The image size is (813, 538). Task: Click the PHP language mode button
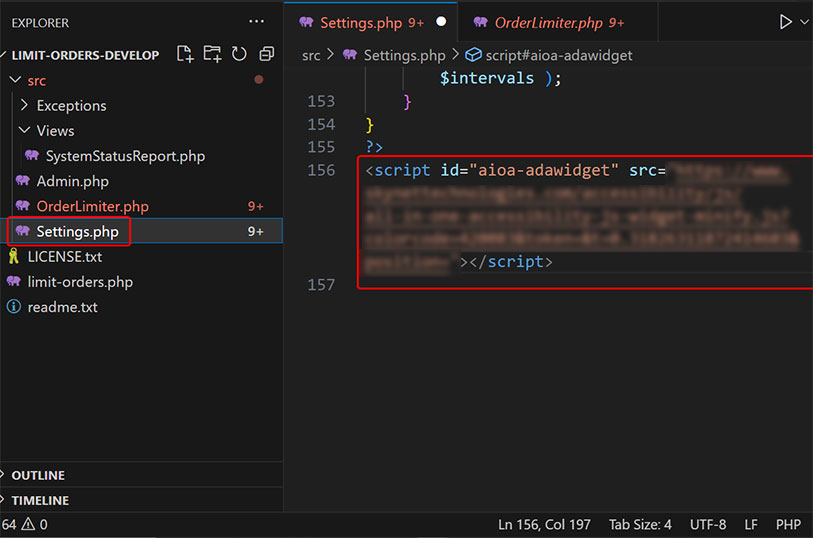point(788,524)
